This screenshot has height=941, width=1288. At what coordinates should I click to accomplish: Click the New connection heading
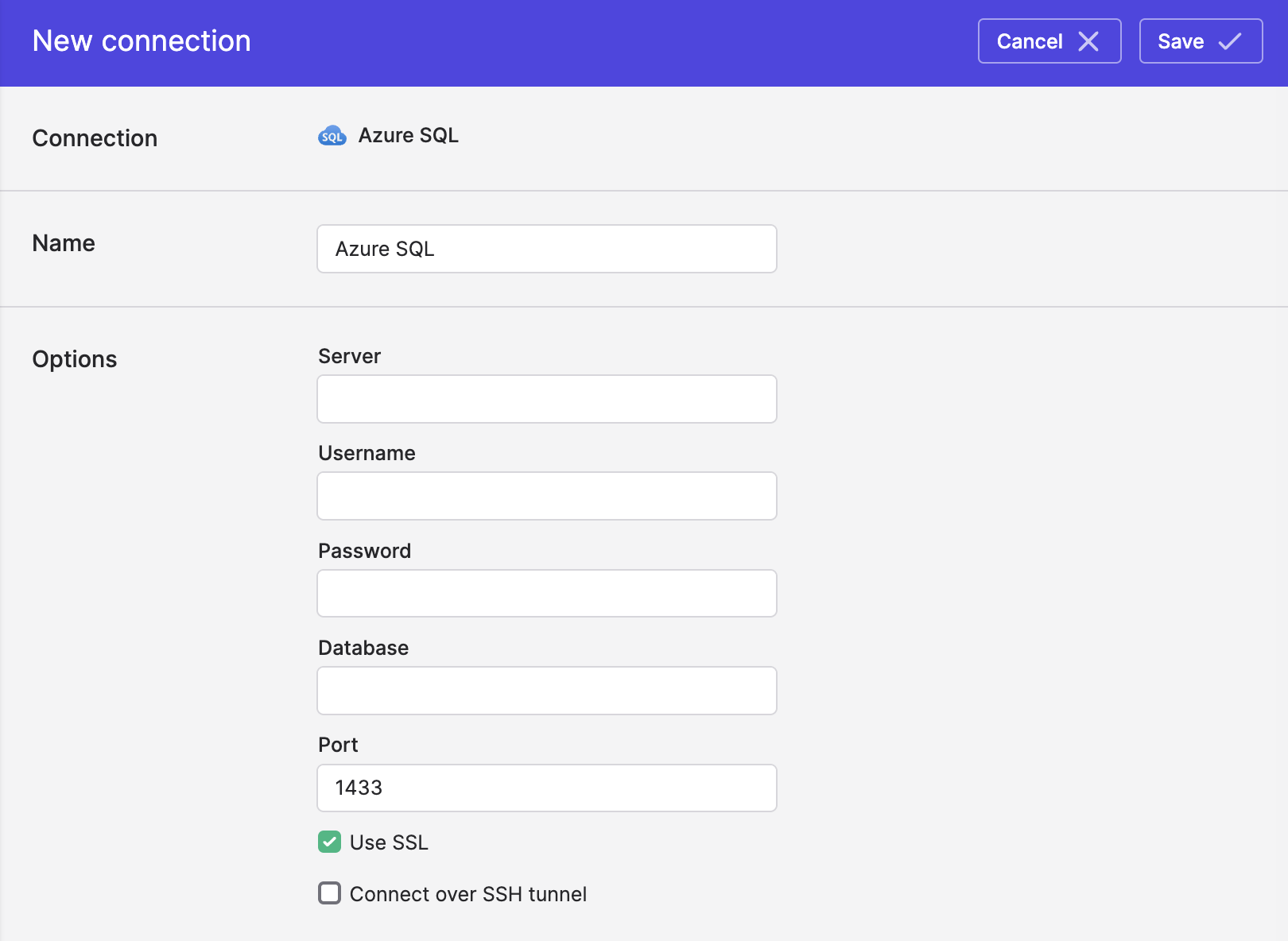tap(142, 41)
